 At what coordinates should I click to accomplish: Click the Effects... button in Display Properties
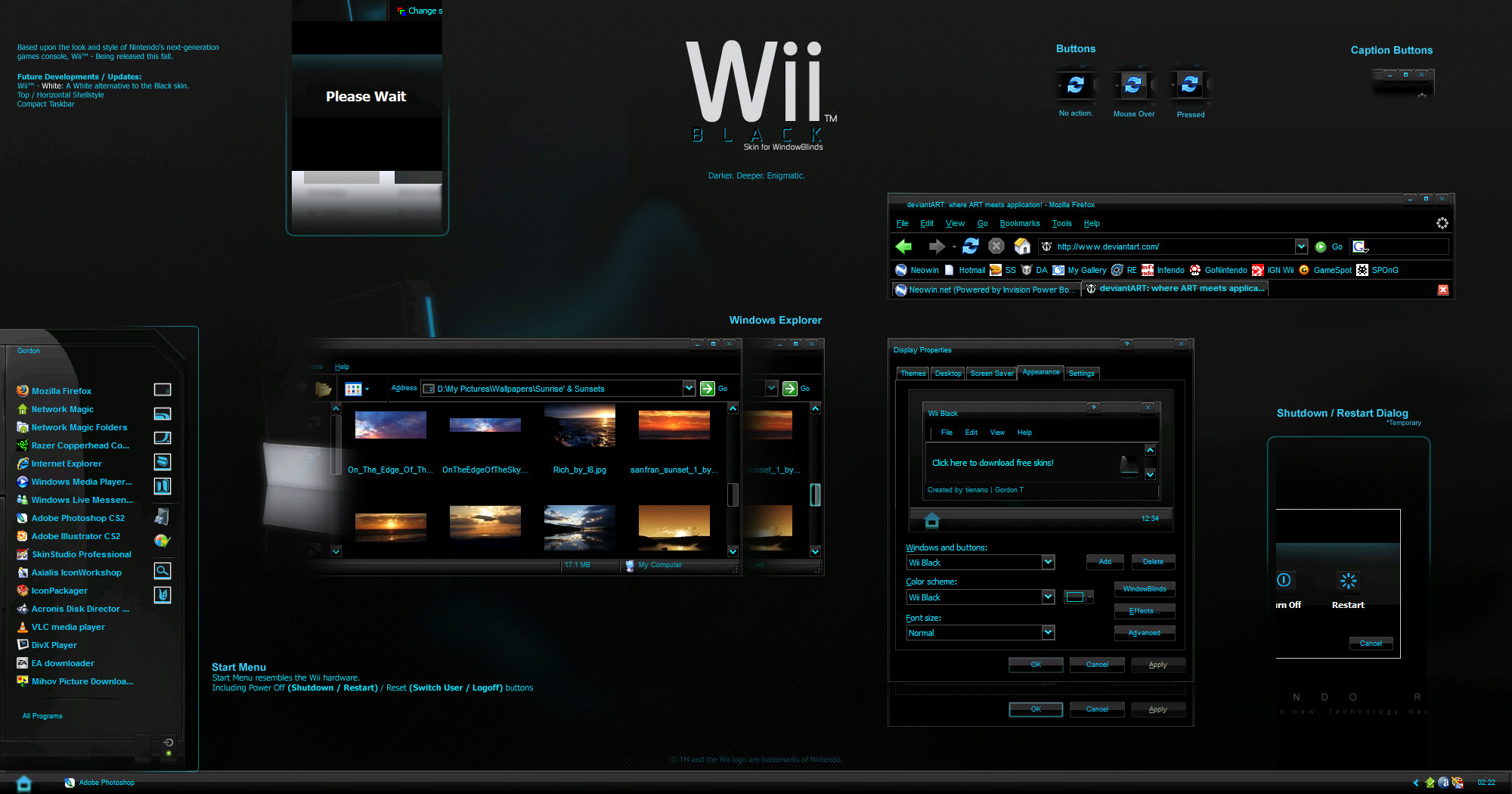tap(1145, 611)
